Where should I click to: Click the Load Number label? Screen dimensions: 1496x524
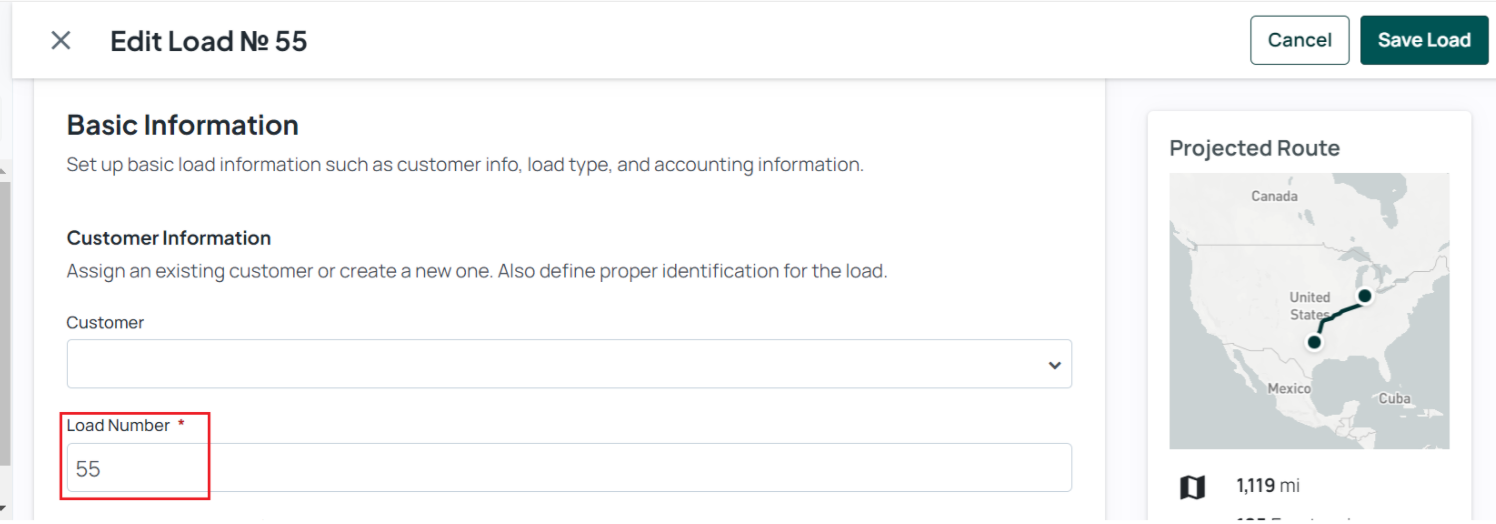118,425
